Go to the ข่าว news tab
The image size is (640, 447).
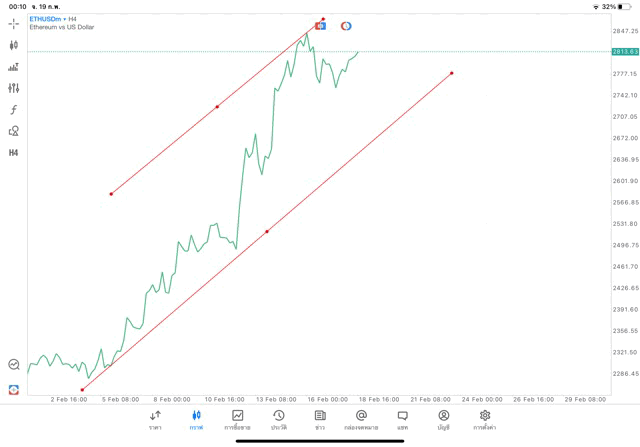pyautogui.click(x=319, y=419)
